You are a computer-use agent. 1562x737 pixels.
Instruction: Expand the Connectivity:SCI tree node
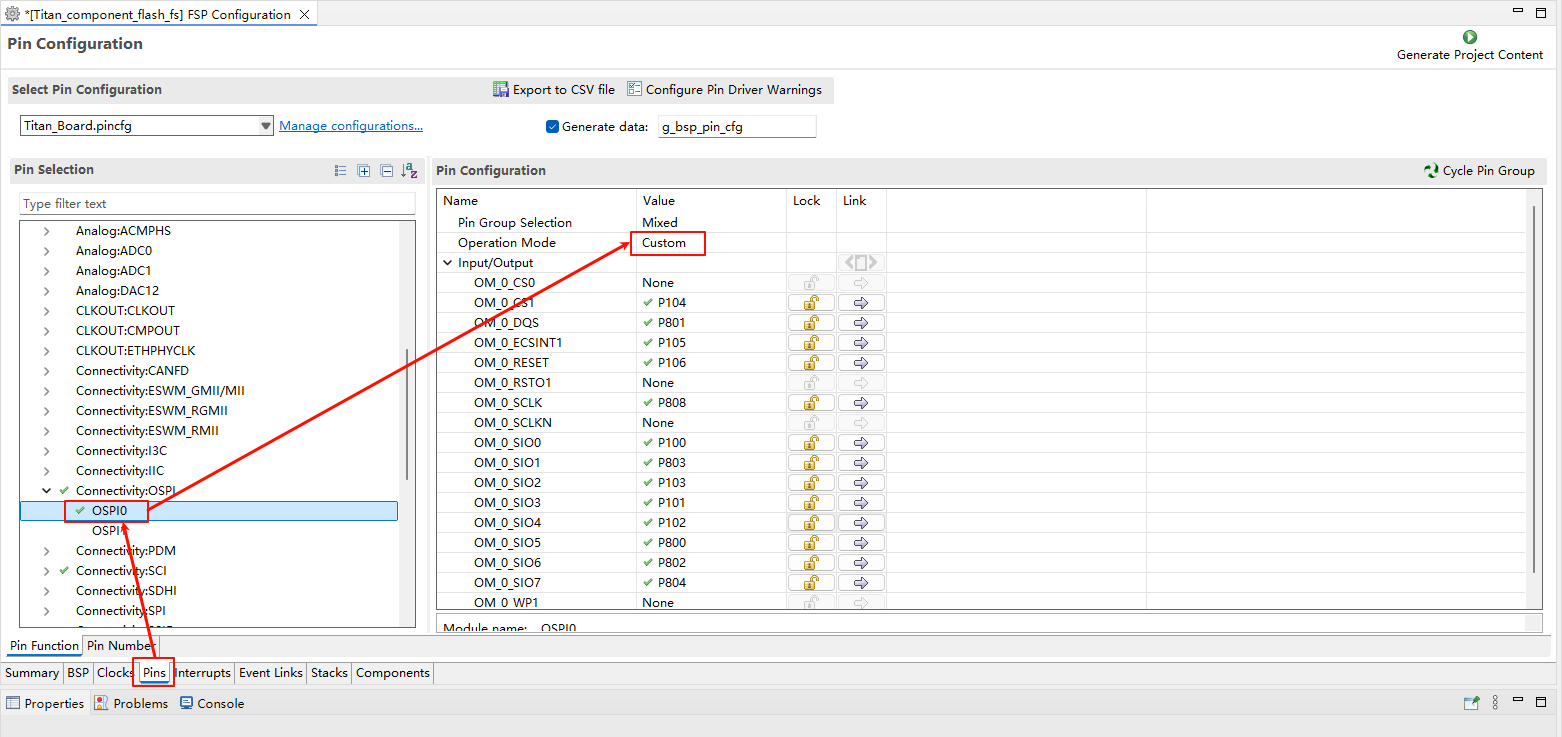(46, 571)
